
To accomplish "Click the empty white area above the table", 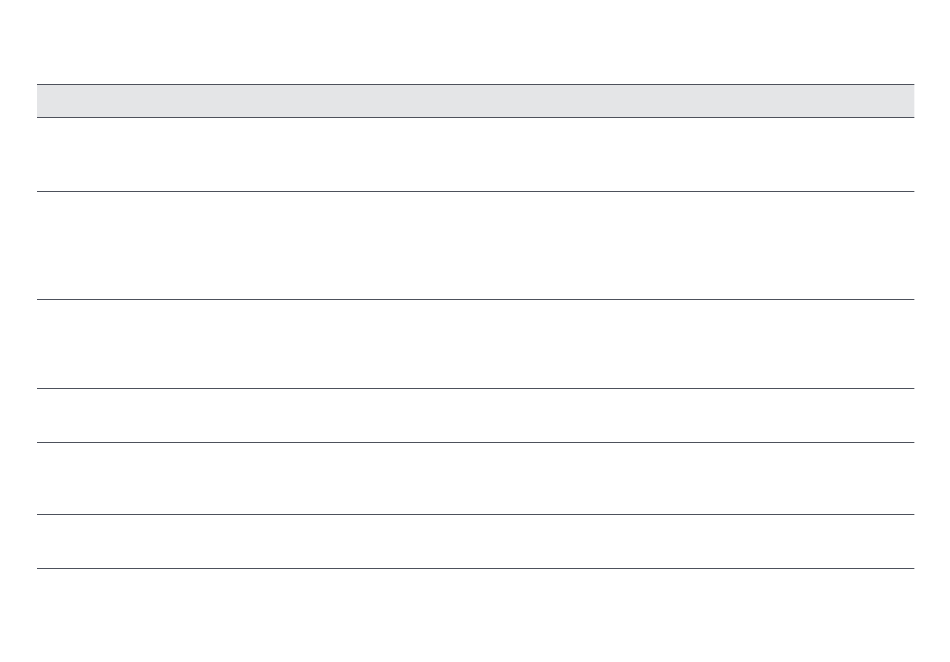I will tap(475, 40).
